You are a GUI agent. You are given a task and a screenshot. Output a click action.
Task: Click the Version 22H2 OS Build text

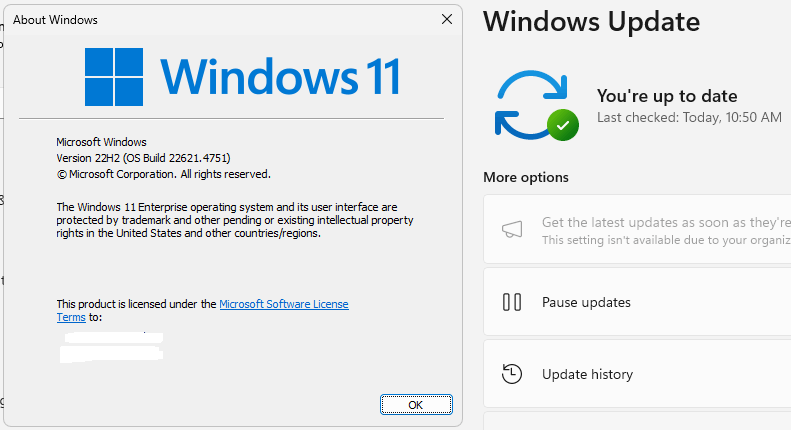pyautogui.click(x=143, y=158)
